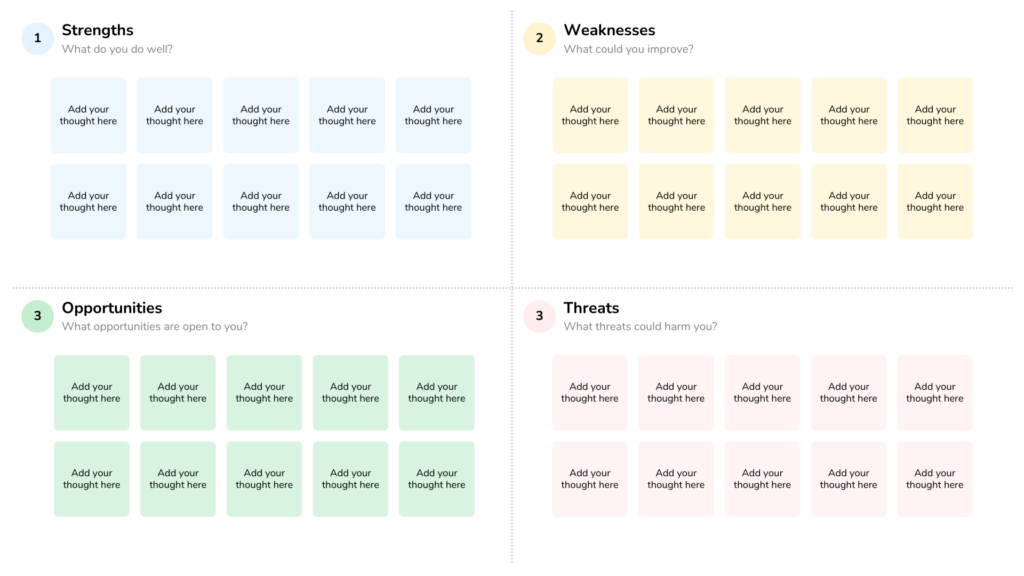Select the green badge beside Opportunities
Image resolution: width=1024 pixels, height=576 pixels.
(37, 317)
